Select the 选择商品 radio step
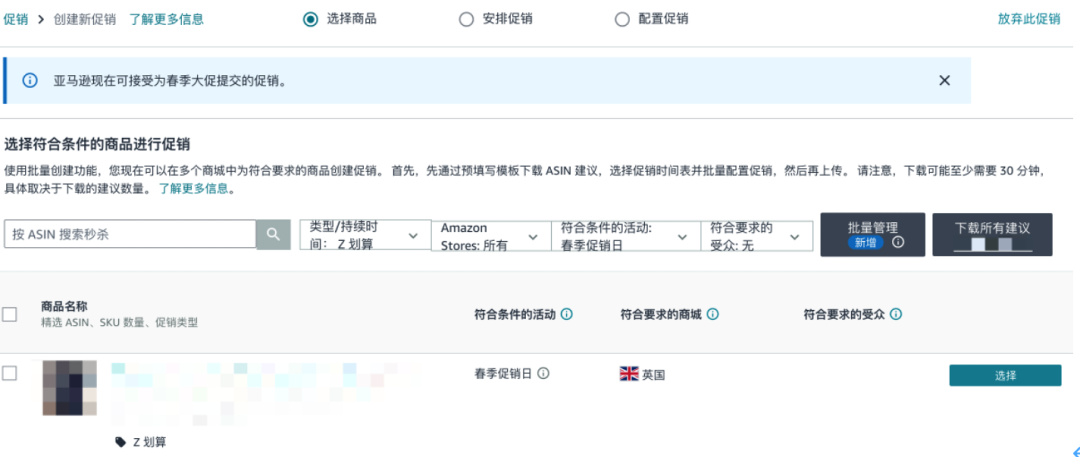This screenshot has height=457, width=1080. 310,19
